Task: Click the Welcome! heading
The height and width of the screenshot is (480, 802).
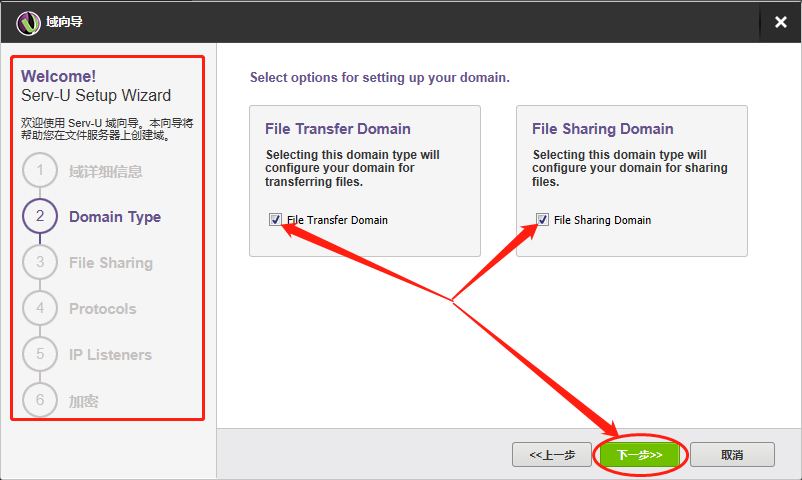Action: (58, 76)
